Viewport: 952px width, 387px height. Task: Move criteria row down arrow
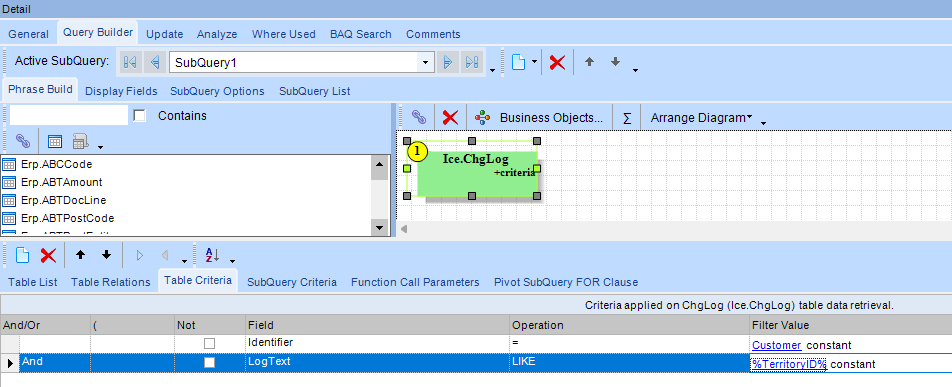pyautogui.click(x=106, y=255)
